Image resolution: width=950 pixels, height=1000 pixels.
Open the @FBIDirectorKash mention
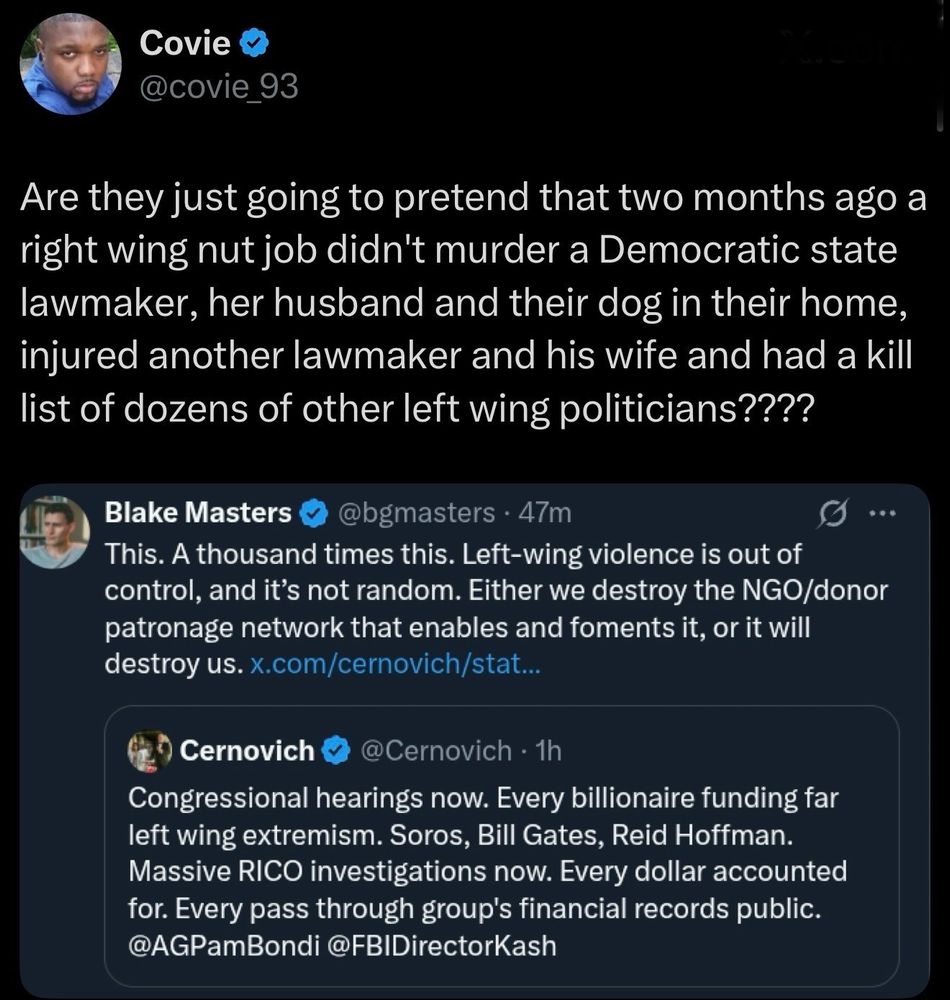tap(442, 946)
